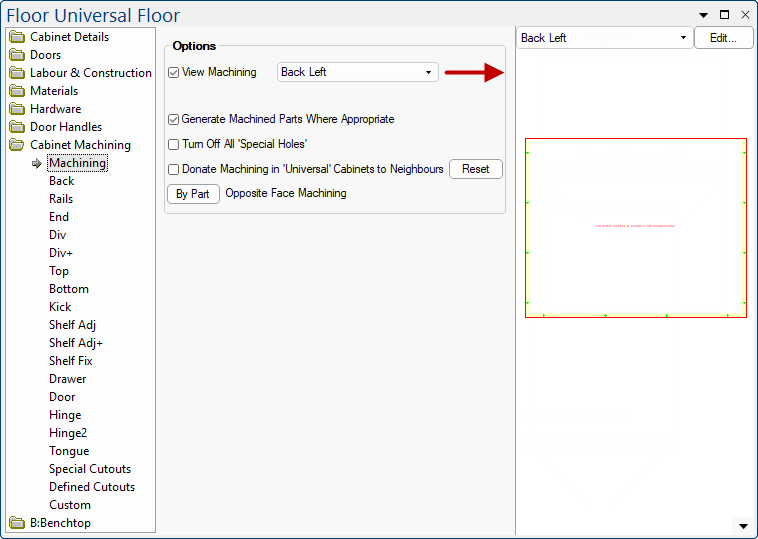This screenshot has width=758, height=539.
Task: Disable Generate Machined Parts Where Appropriate
Action: coord(174,119)
